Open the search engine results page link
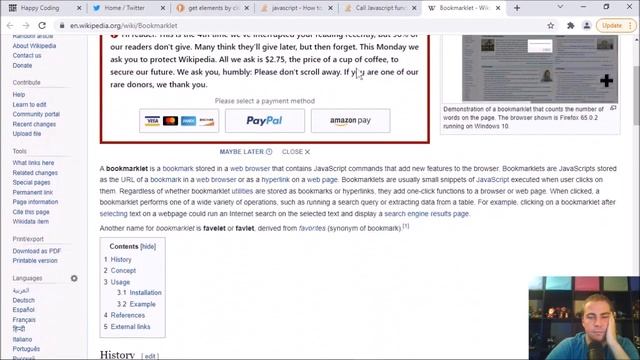Viewport: 640px width, 360px height. (x=427, y=213)
